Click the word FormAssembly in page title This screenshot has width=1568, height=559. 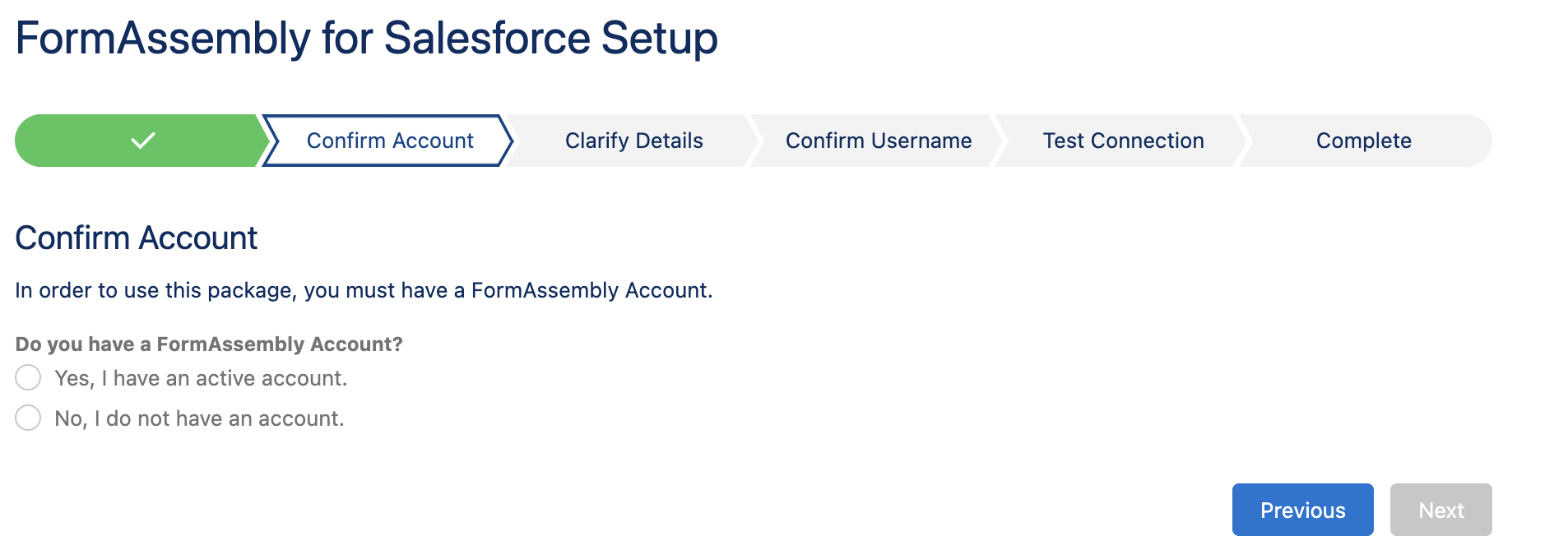click(x=163, y=38)
